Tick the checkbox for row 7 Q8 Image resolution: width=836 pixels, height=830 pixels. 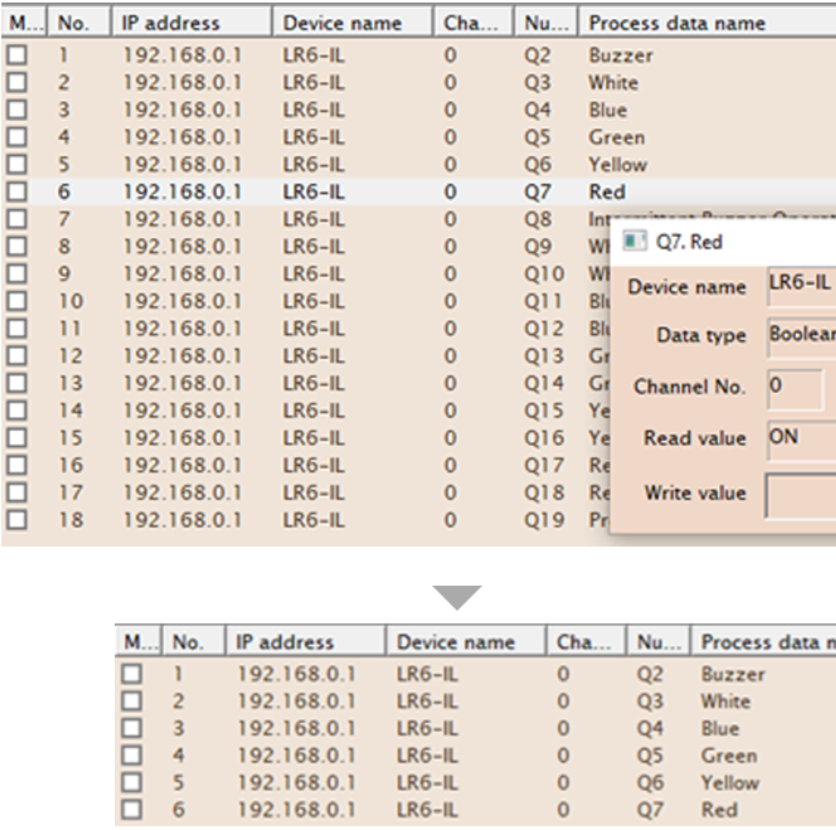click(x=17, y=219)
